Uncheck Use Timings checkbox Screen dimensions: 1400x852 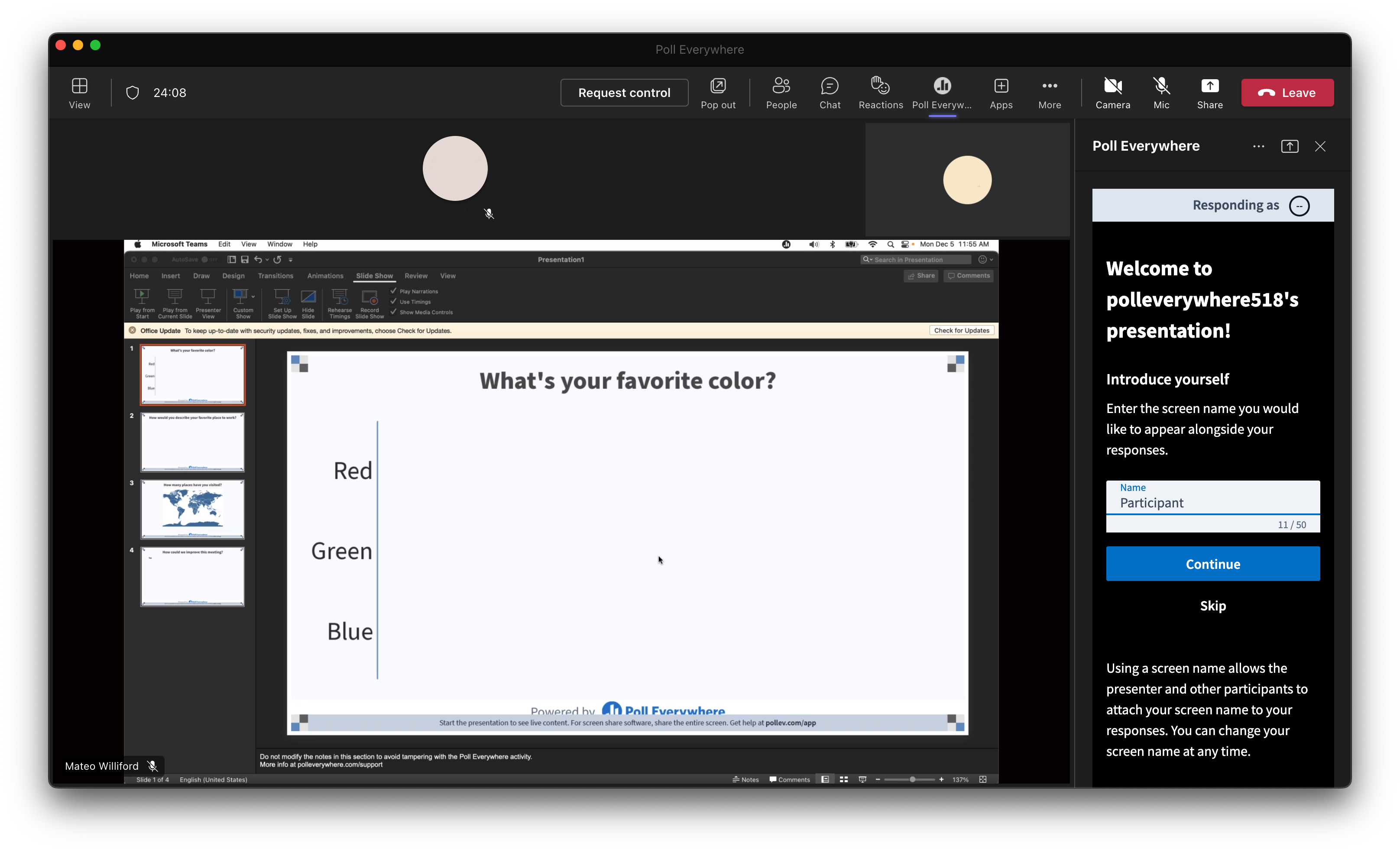coord(393,301)
